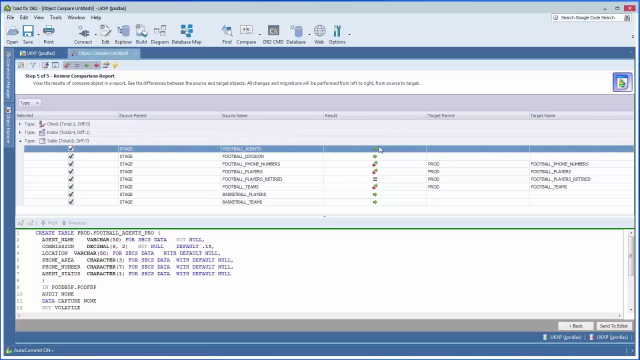Collapse the Table type group
The image size is (640, 360).
click(x=20, y=141)
